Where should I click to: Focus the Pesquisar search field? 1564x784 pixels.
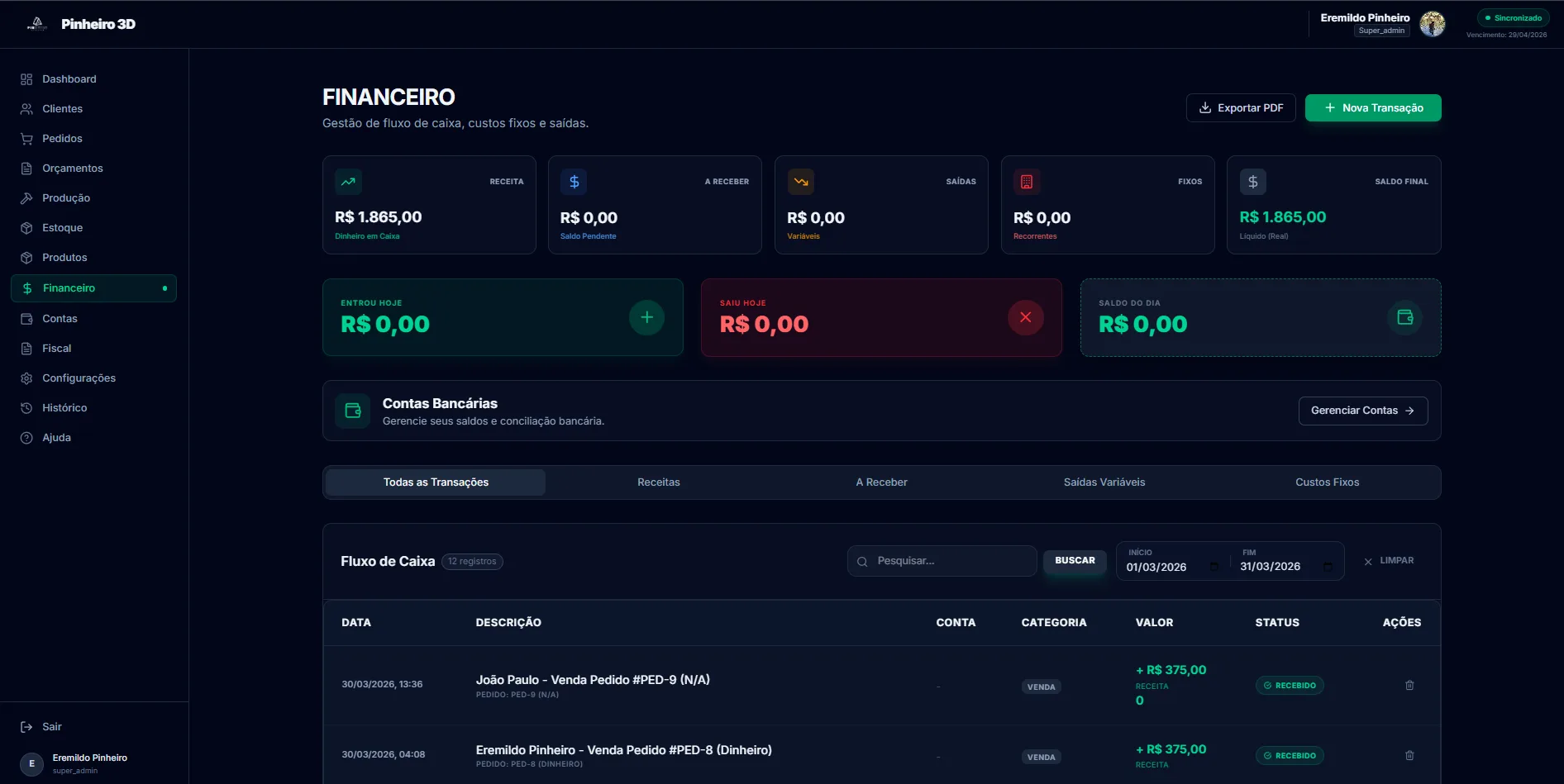pyautogui.click(x=942, y=561)
